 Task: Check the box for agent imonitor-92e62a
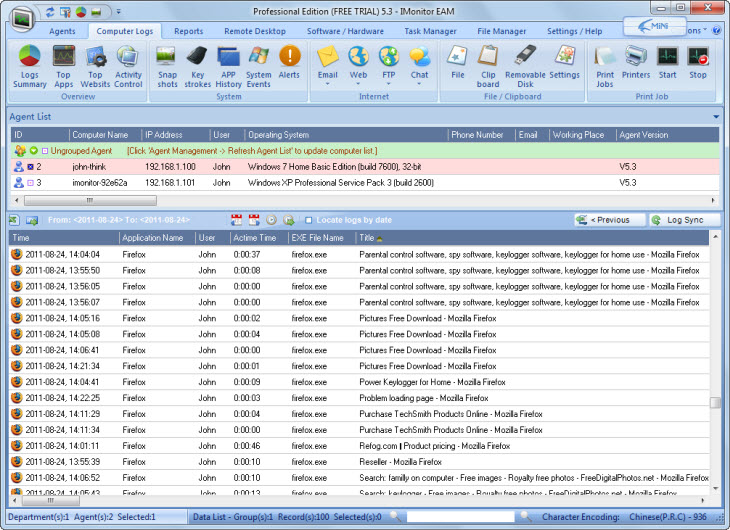pyautogui.click(x=31, y=183)
